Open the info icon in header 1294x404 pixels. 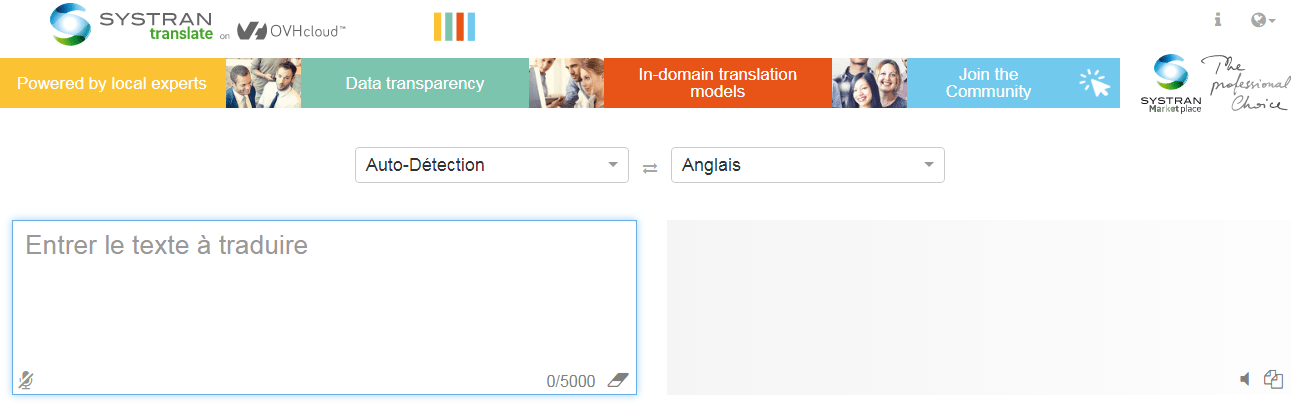pos(1218,19)
